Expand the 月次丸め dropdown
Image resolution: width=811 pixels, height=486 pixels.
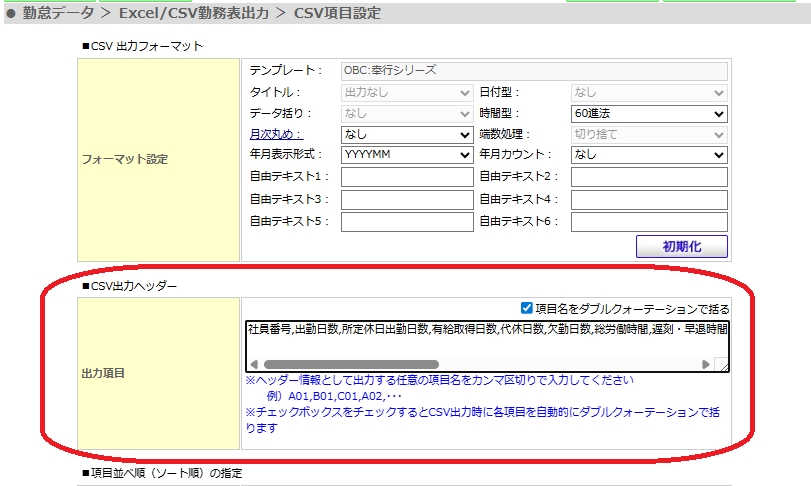pyautogui.click(x=406, y=134)
